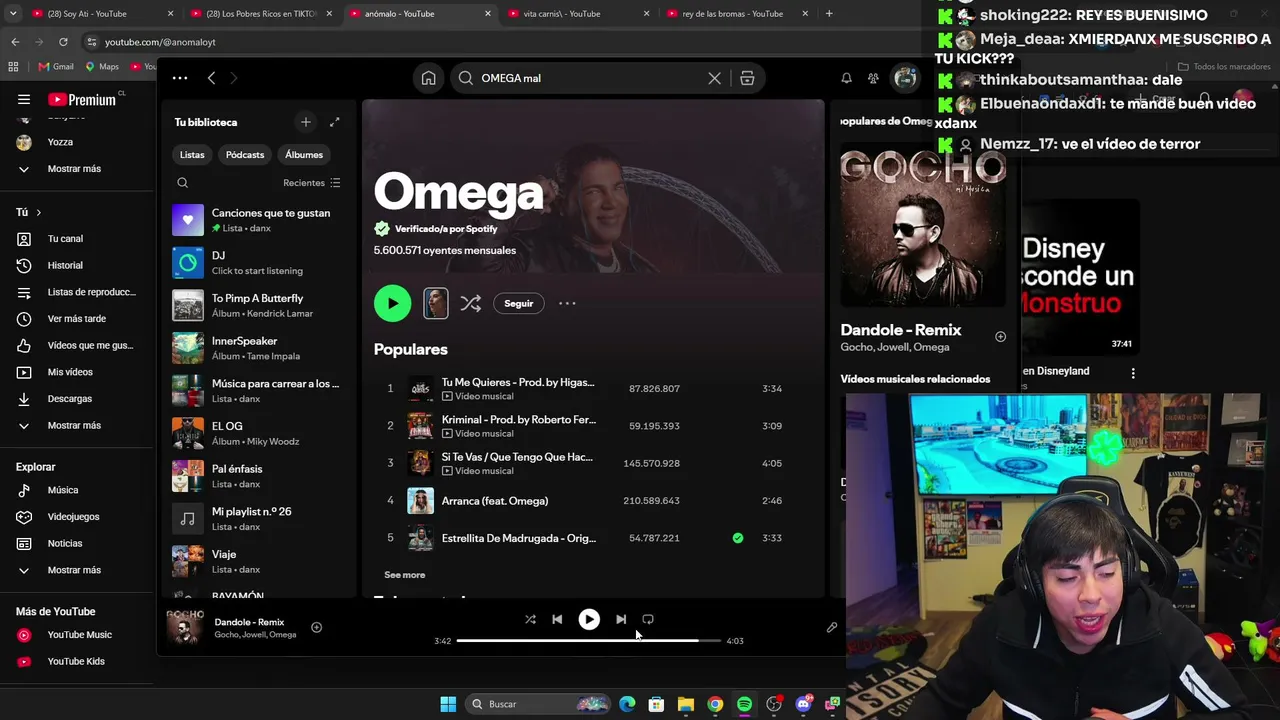1280x720 pixels.
Task: Open more options for Omega artist
Action: point(567,303)
